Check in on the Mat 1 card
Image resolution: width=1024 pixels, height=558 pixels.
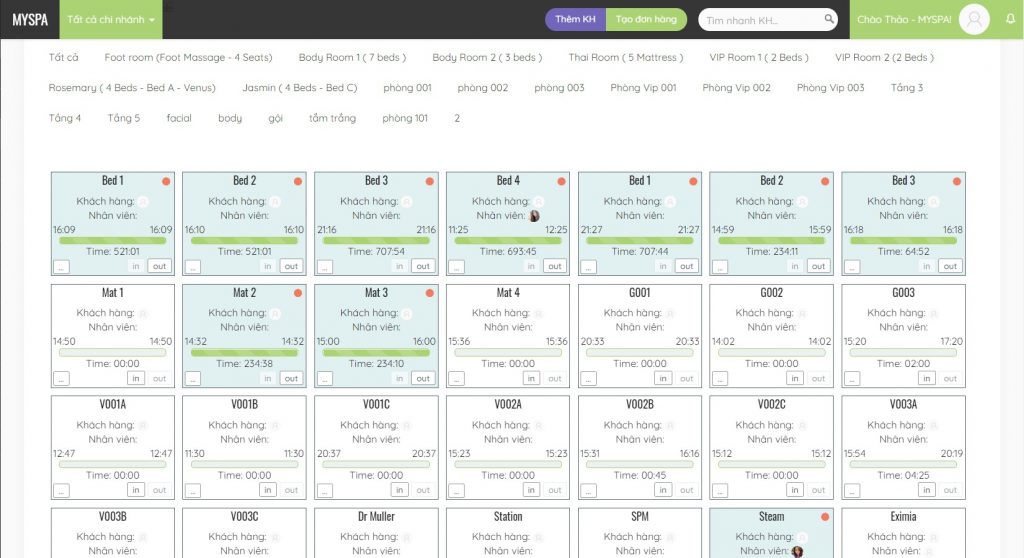[x=135, y=378]
